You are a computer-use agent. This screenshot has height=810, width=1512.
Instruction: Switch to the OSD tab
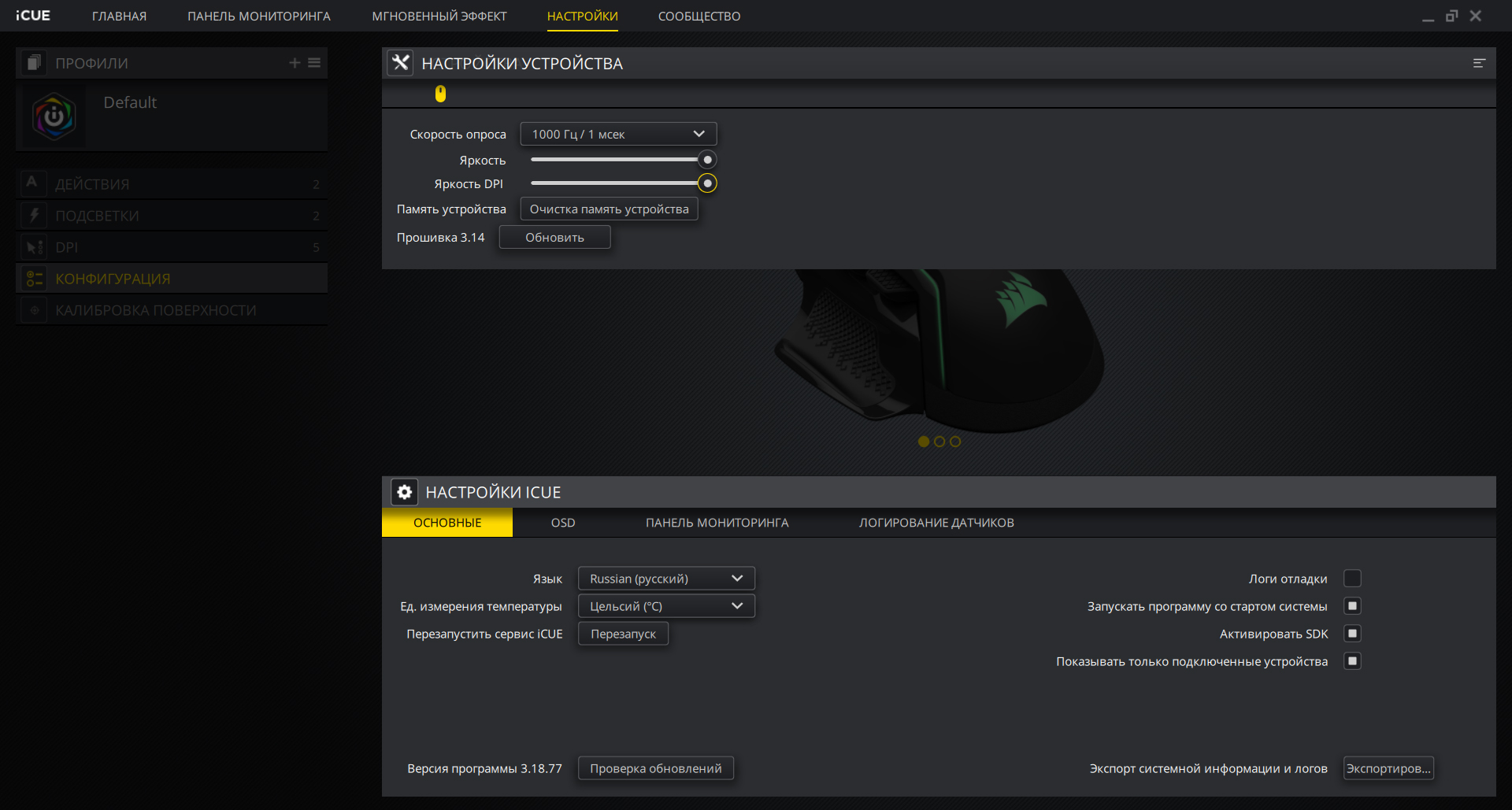pyautogui.click(x=563, y=523)
